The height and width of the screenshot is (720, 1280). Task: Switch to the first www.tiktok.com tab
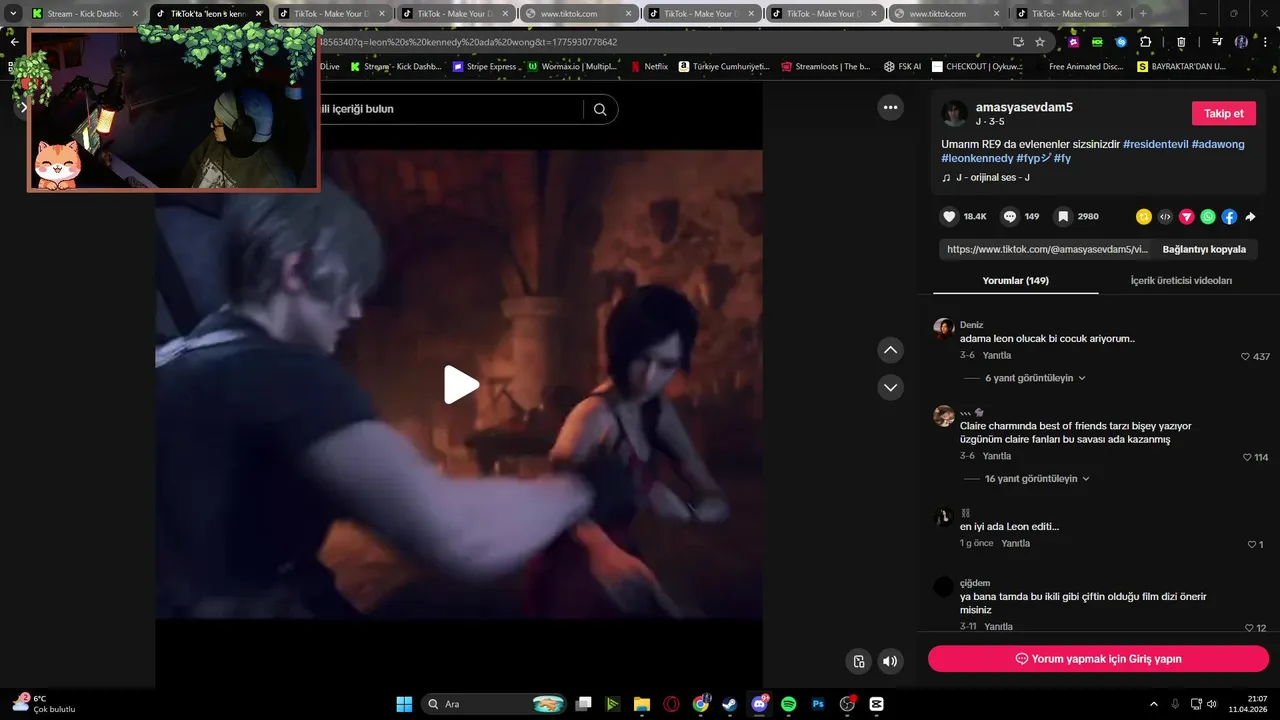[580, 14]
